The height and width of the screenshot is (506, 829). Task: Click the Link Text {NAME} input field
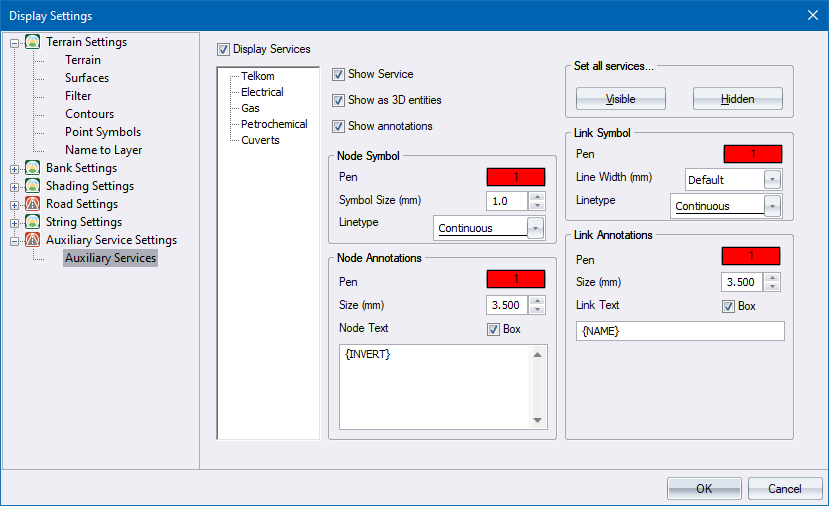(680, 331)
